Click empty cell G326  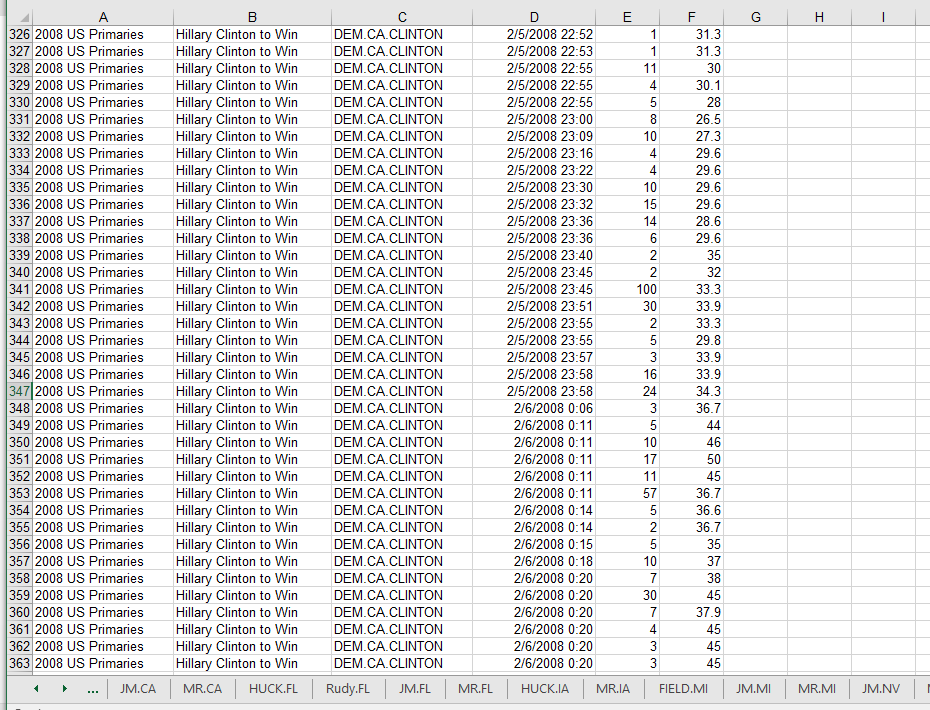tap(755, 34)
